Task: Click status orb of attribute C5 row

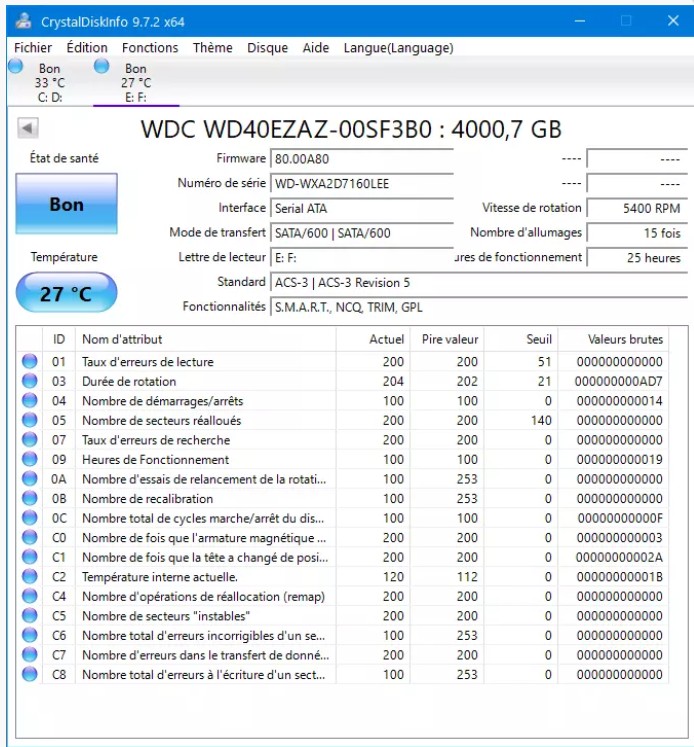Action: 30,616
